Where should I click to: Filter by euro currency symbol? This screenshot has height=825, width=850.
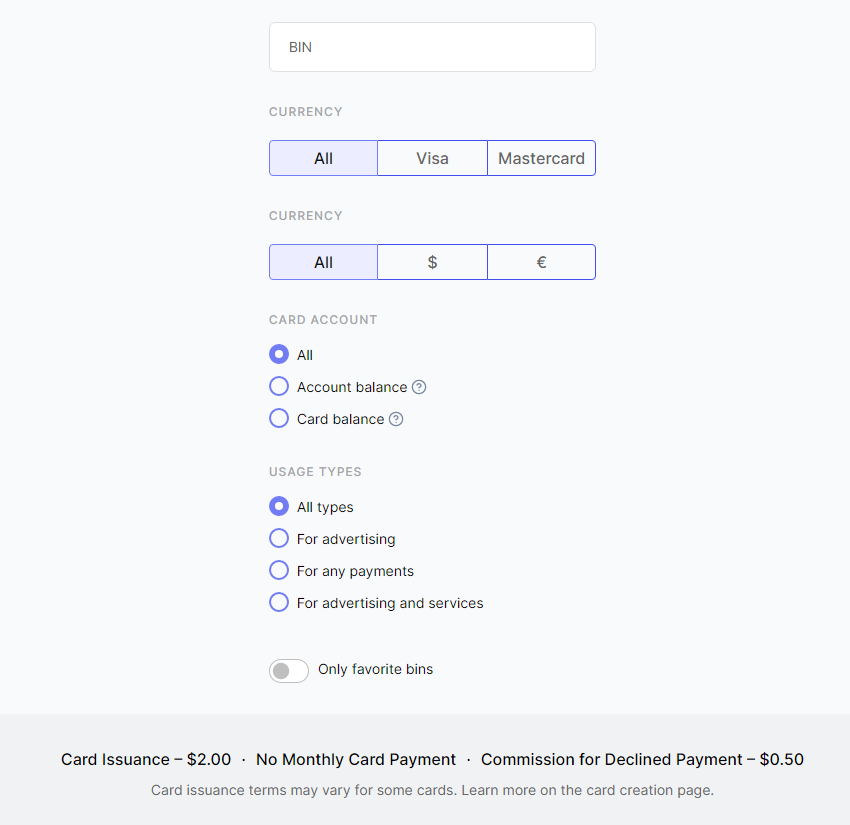pos(541,262)
